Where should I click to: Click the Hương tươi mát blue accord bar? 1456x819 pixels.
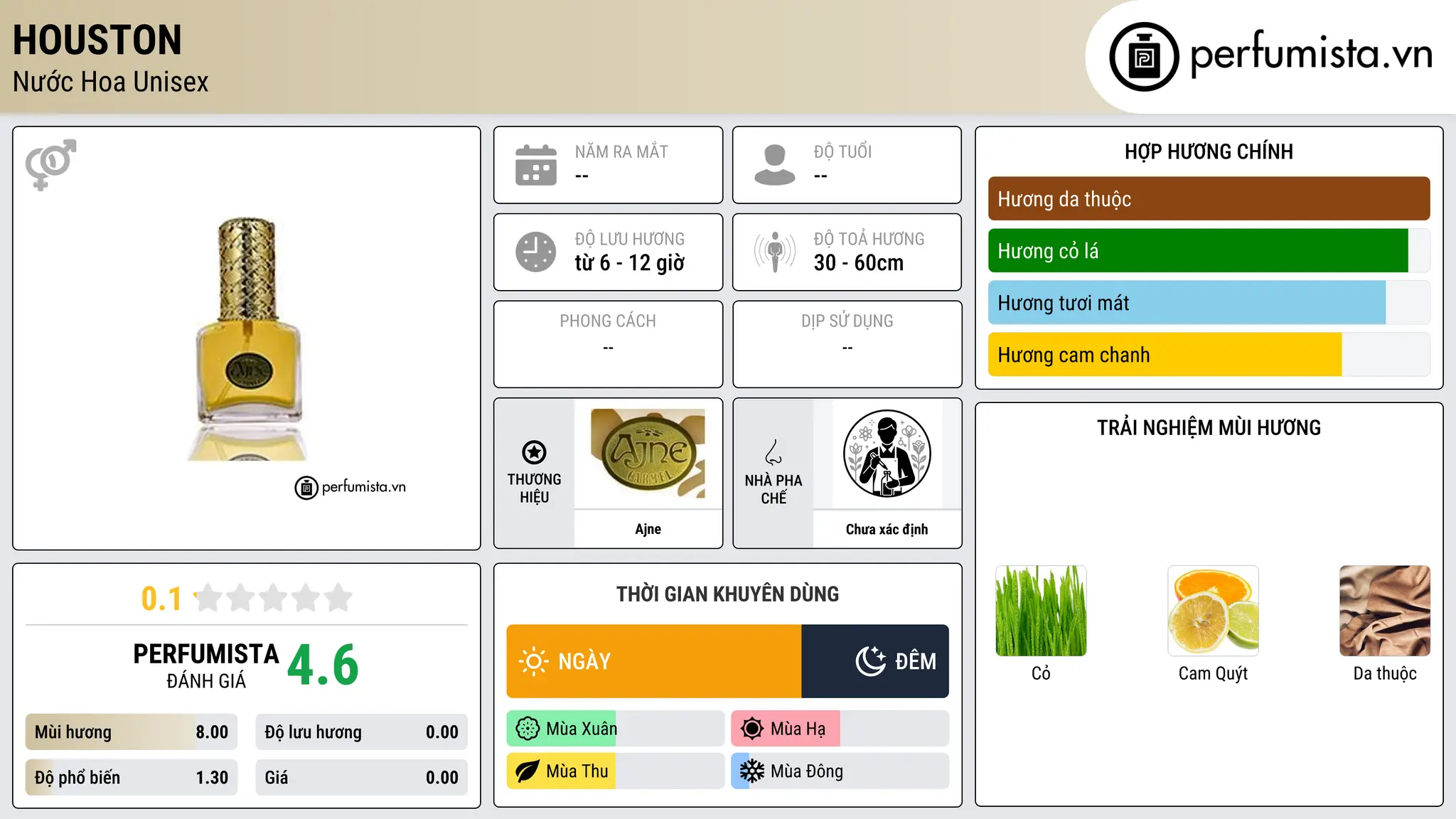[x=1209, y=303]
